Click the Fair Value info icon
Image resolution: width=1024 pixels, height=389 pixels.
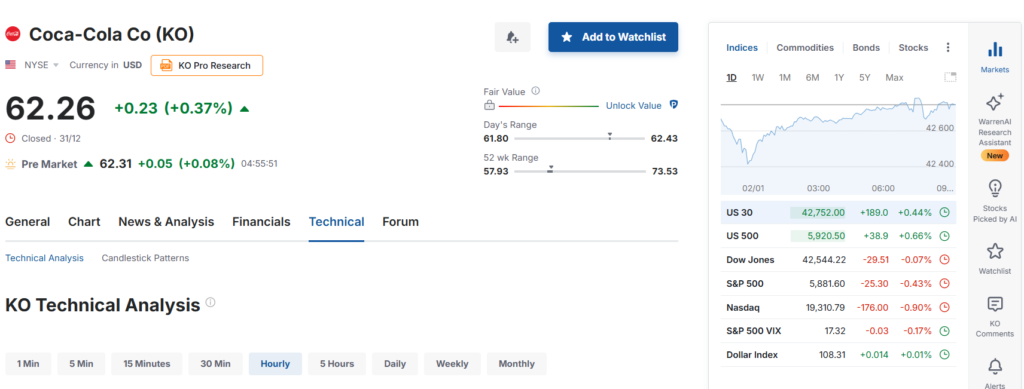pyautogui.click(x=536, y=91)
